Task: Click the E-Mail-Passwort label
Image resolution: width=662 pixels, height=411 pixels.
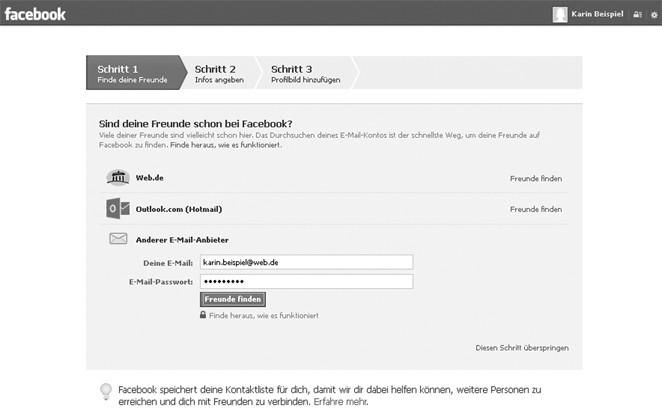Action: click(161, 282)
